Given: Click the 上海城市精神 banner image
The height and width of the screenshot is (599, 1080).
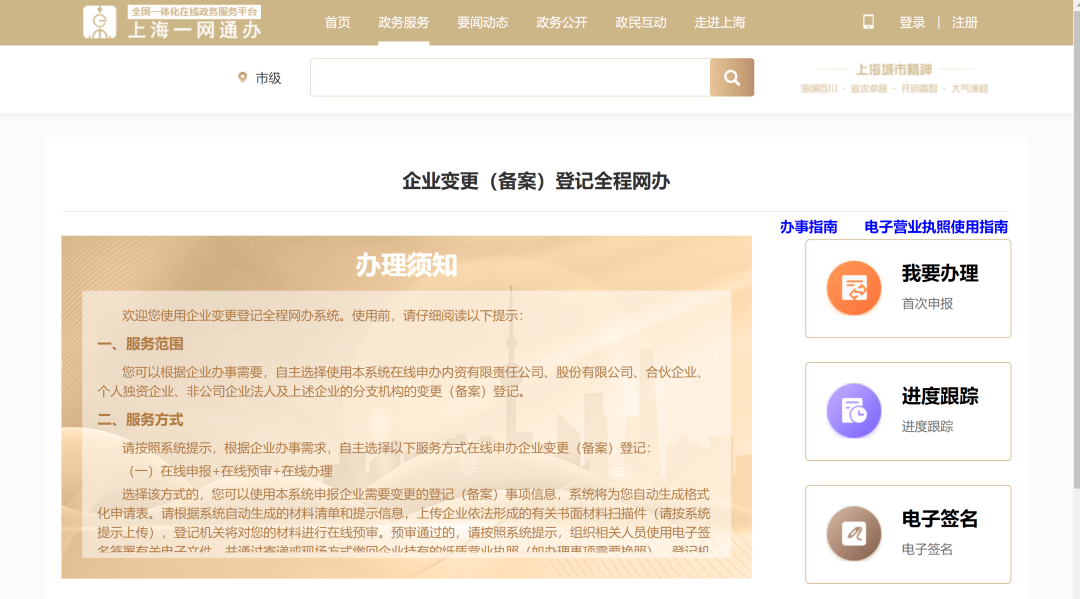Looking at the screenshot, I should coord(894,78).
